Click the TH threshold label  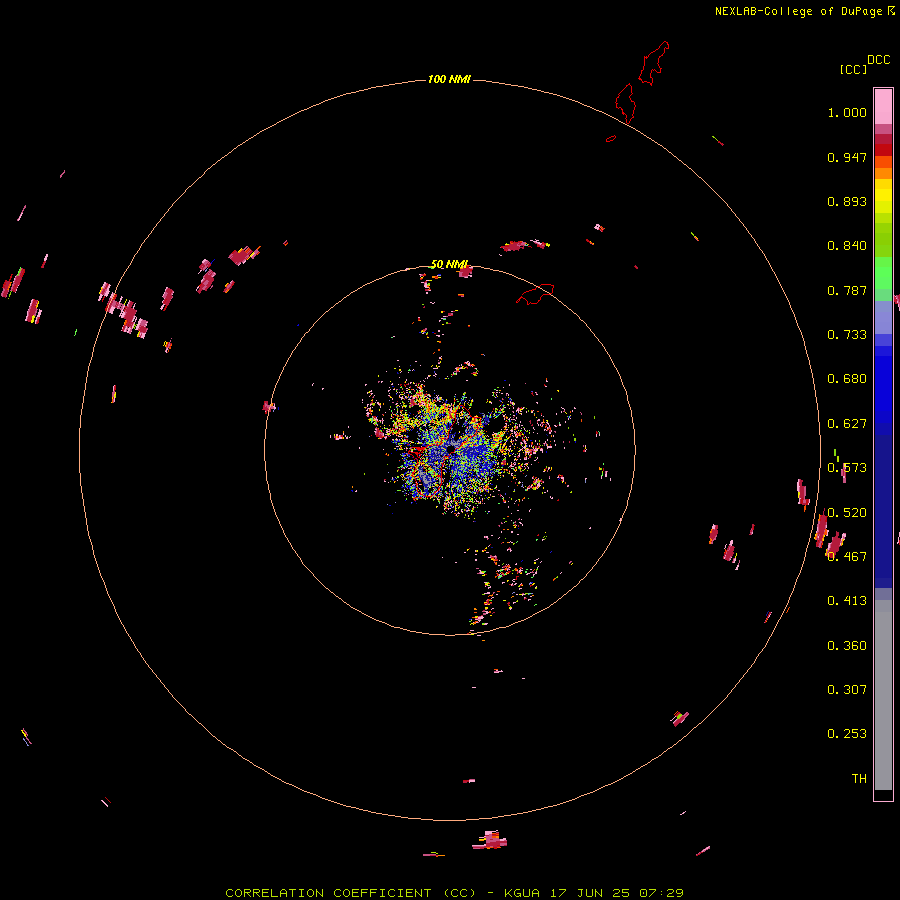coord(859,779)
